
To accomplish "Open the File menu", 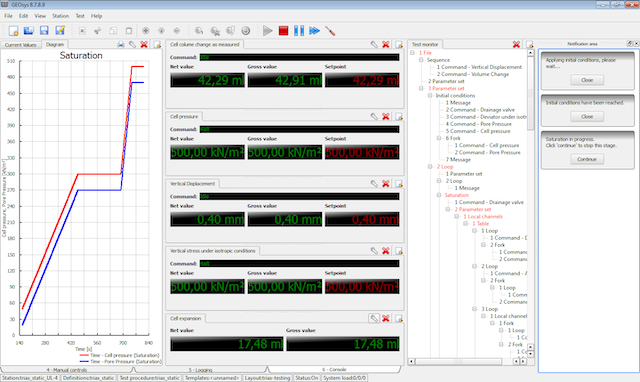I will pyautogui.click(x=8, y=16).
